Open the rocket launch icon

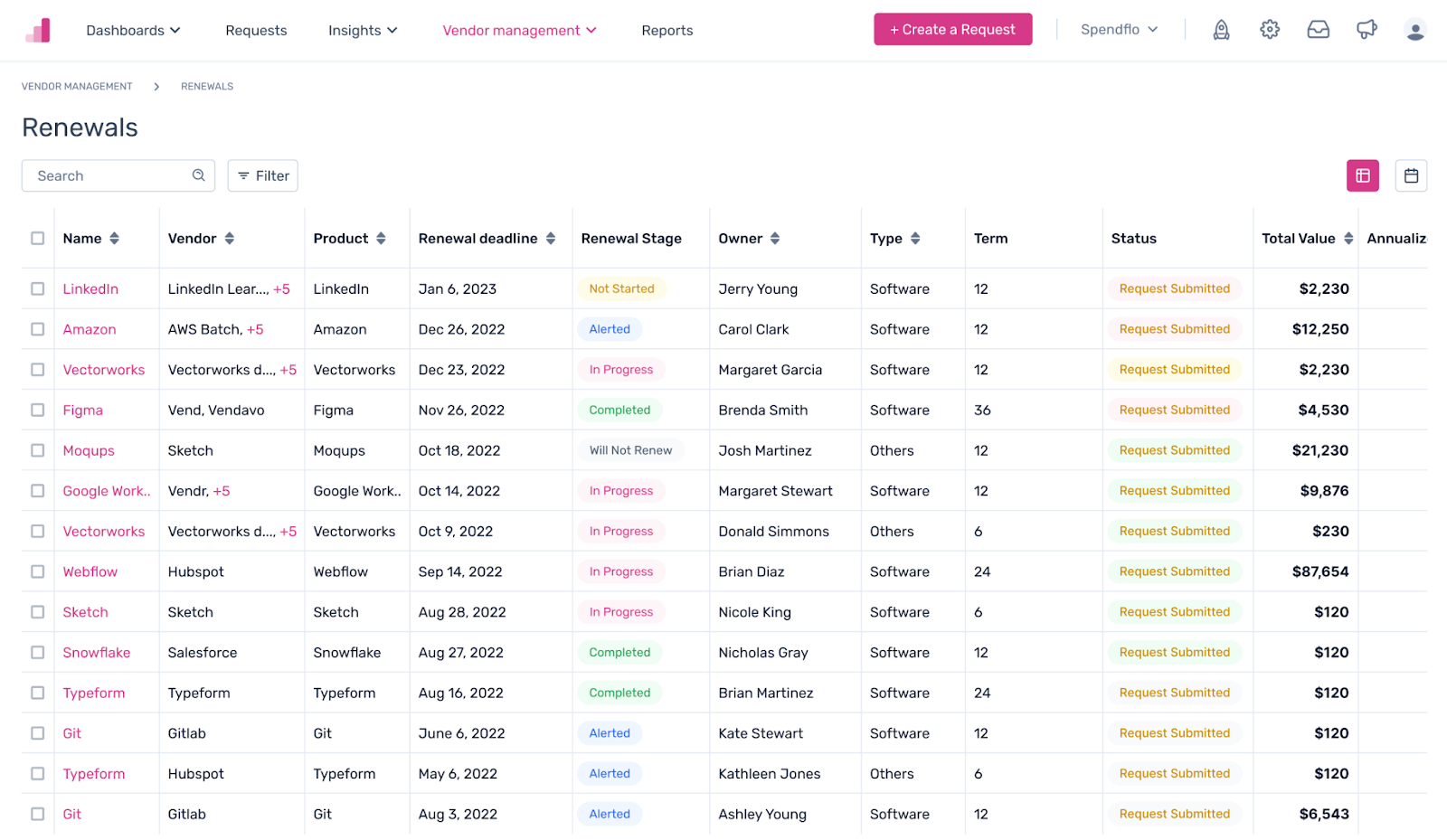tap(1221, 30)
